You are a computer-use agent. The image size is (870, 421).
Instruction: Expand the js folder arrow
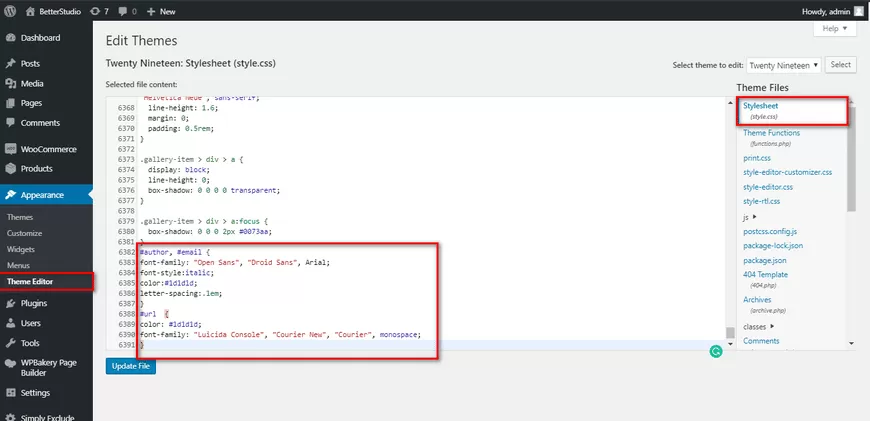(755, 217)
